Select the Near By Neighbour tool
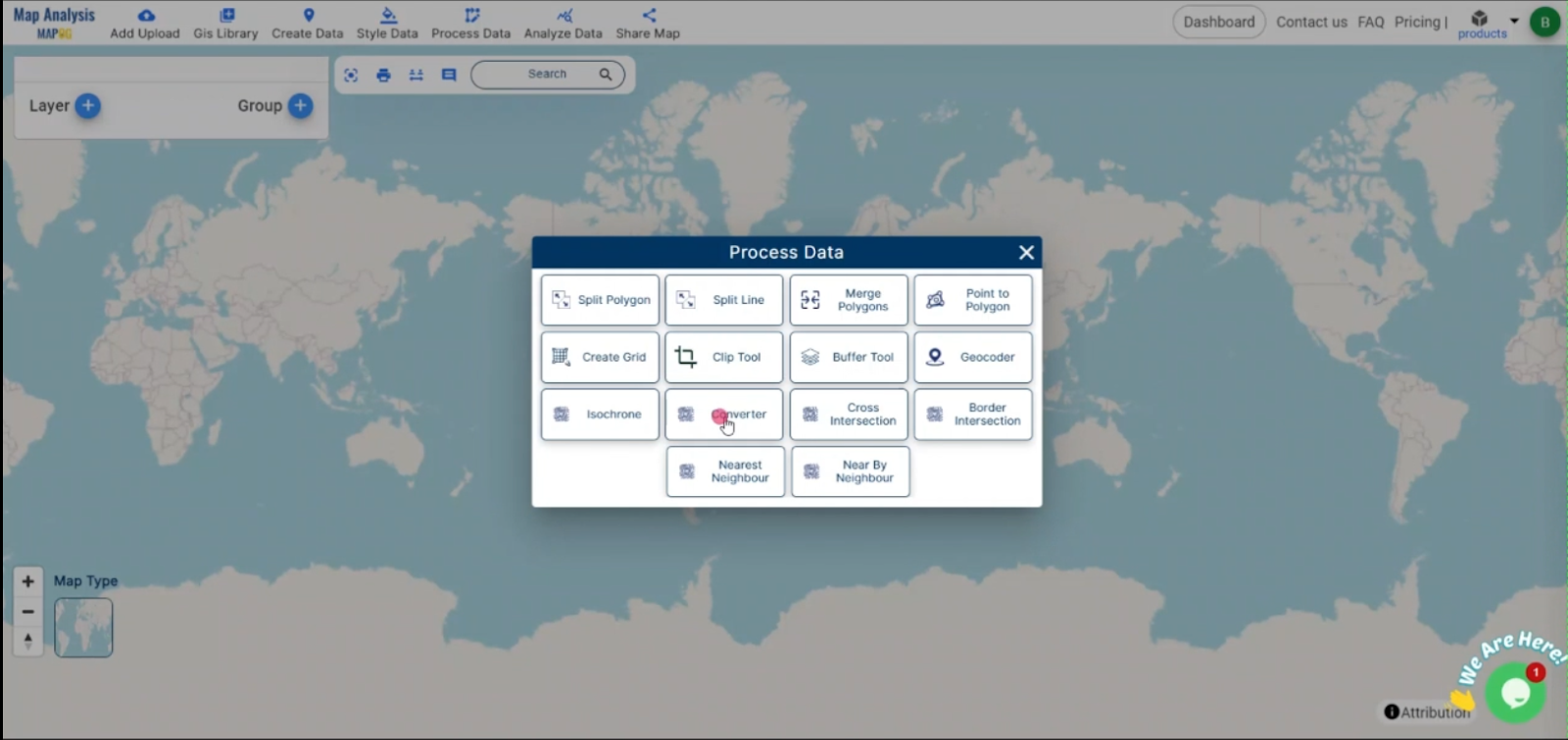The width and height of the screenshot is (1568, 740). 851,471
